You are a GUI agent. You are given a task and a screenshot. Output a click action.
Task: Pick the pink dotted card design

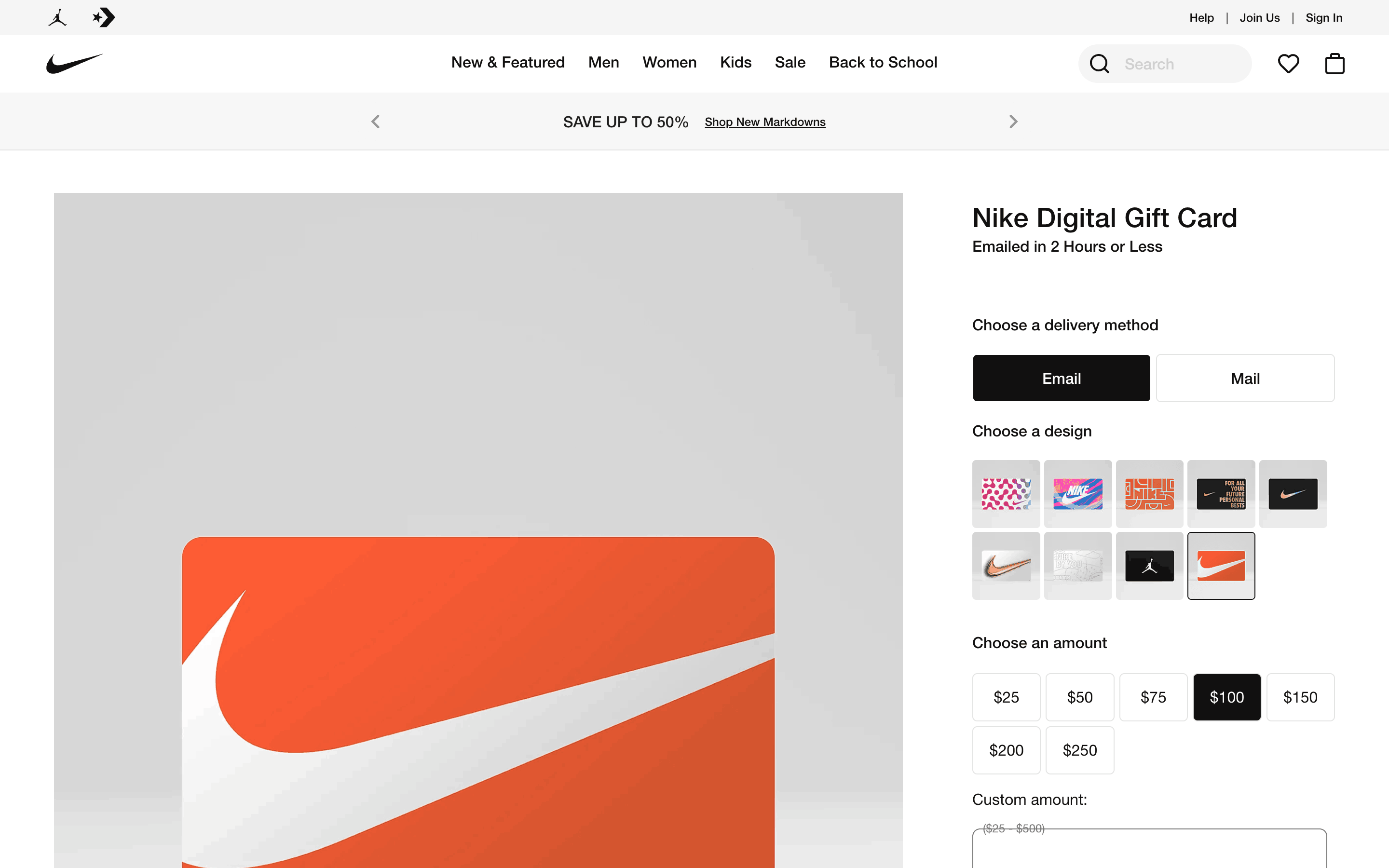point(1006,494)
